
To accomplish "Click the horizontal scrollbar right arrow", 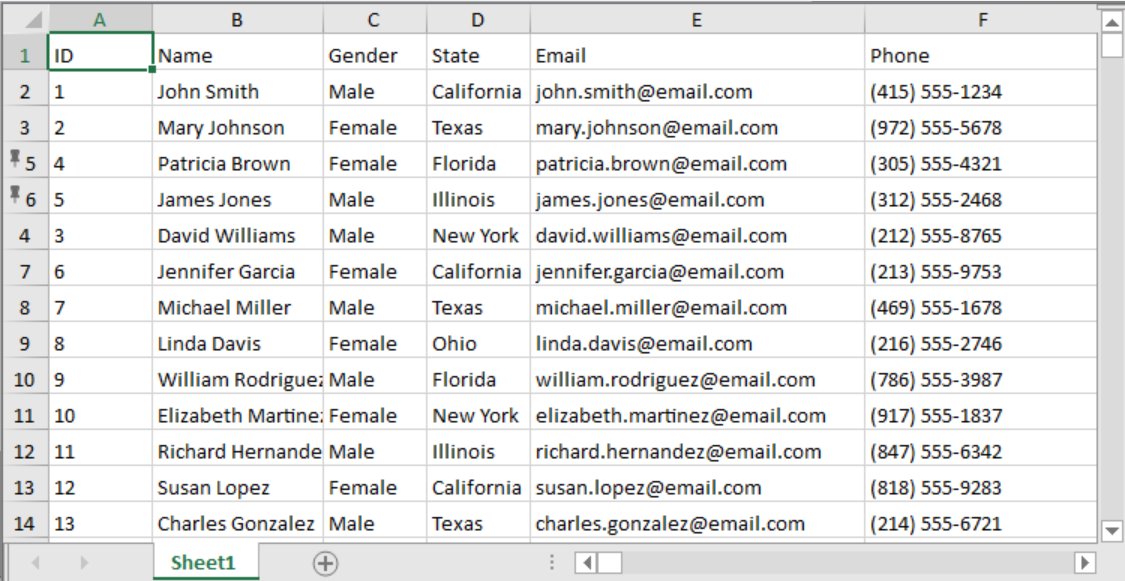I will (x=1083, y=564).
